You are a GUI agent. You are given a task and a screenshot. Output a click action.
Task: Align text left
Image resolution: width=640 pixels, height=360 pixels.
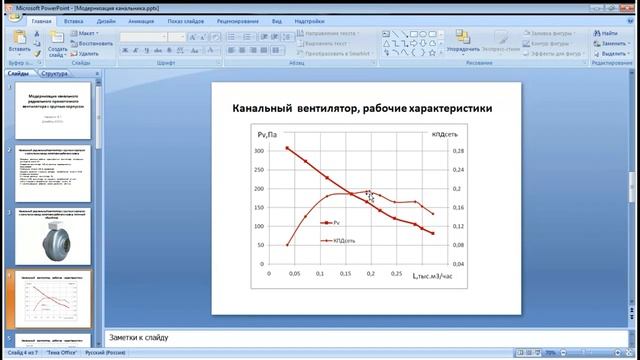click(231, 50)
